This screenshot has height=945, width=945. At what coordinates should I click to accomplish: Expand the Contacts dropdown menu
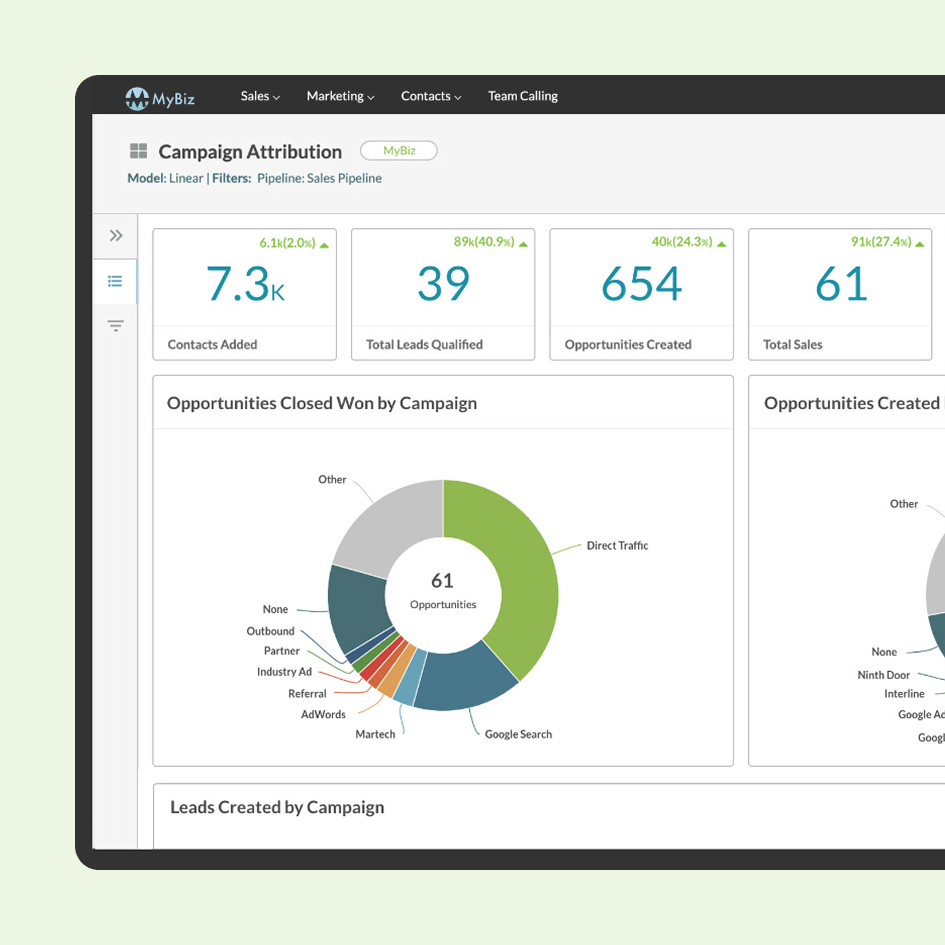431,97
